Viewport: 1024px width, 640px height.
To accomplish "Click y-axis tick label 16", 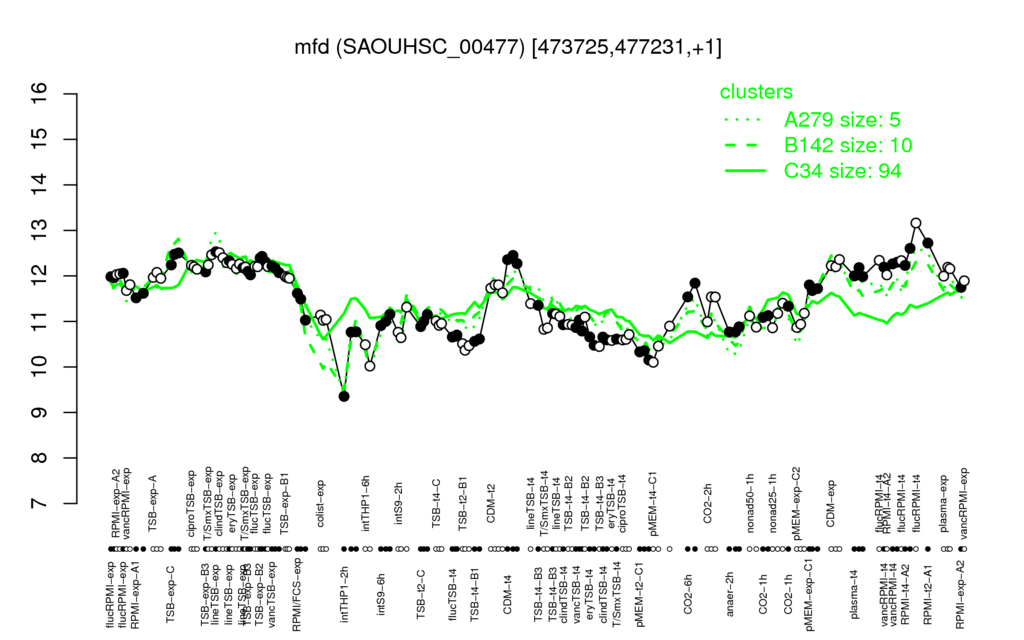I will click(x=40, y=94).
